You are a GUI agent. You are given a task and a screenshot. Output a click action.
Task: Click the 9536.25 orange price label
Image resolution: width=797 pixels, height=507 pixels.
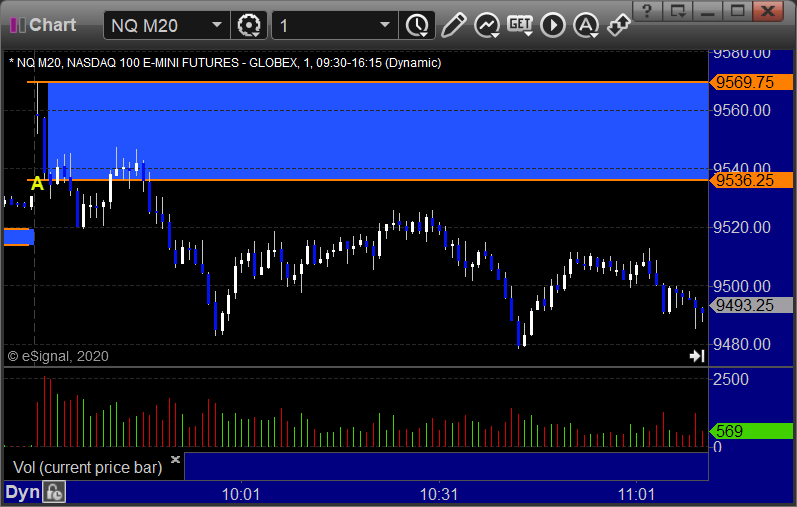pos(751,180)
